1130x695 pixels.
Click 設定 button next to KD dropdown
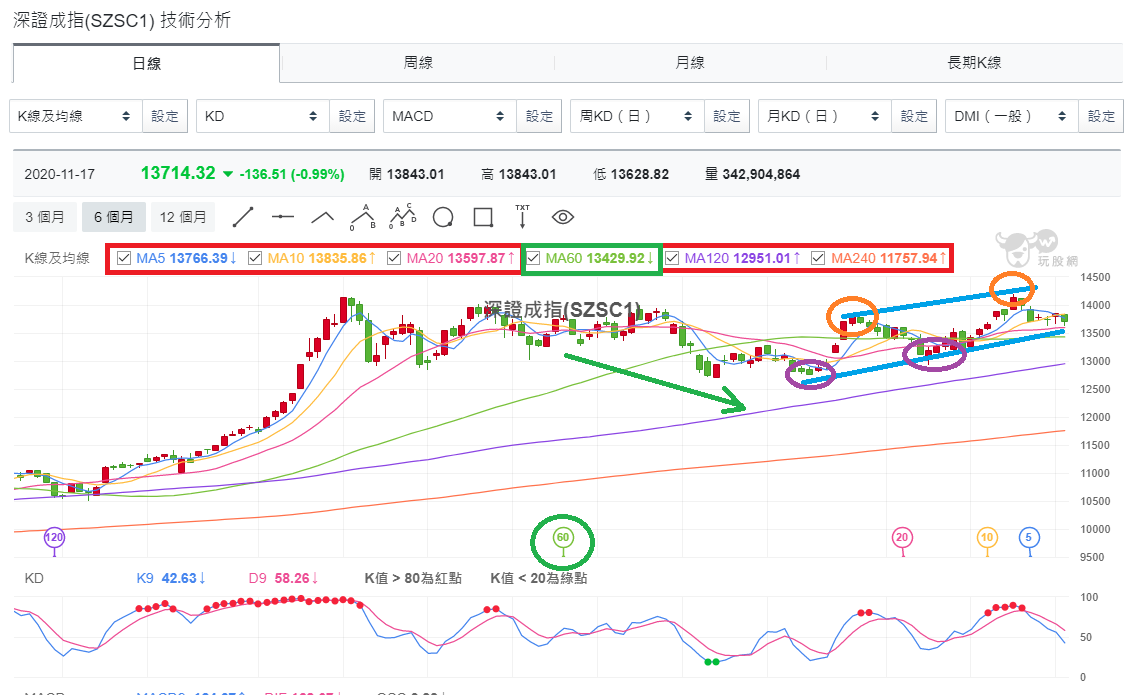click(352, 116)
